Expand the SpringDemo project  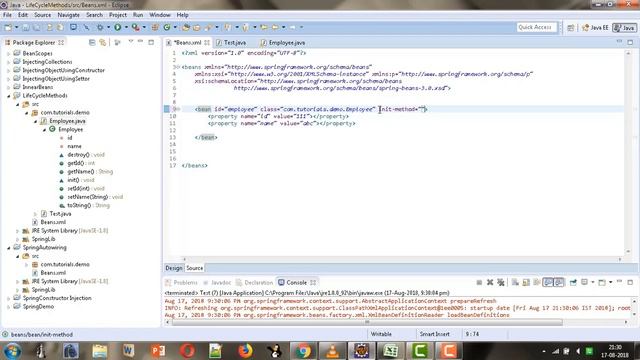(9, 307)
